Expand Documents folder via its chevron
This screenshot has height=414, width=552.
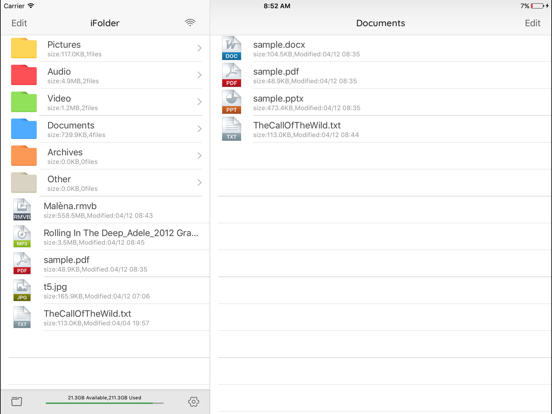(199, 129)
